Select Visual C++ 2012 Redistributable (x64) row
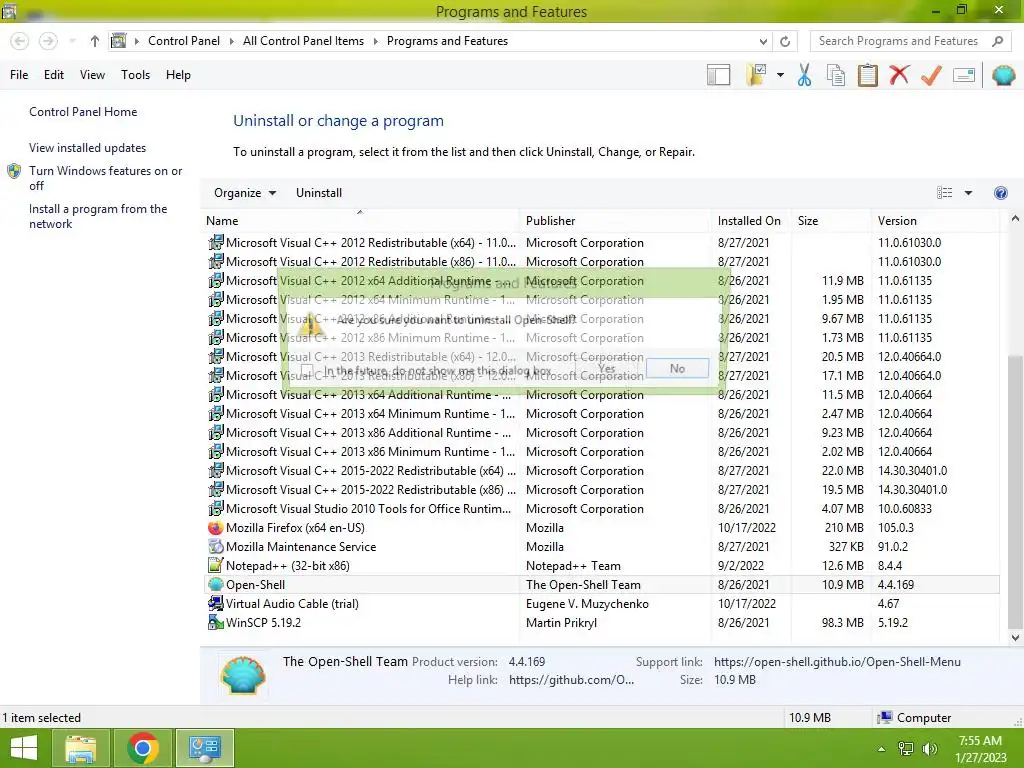Viewport: 1024px width, 768px height. click(600, 243)
